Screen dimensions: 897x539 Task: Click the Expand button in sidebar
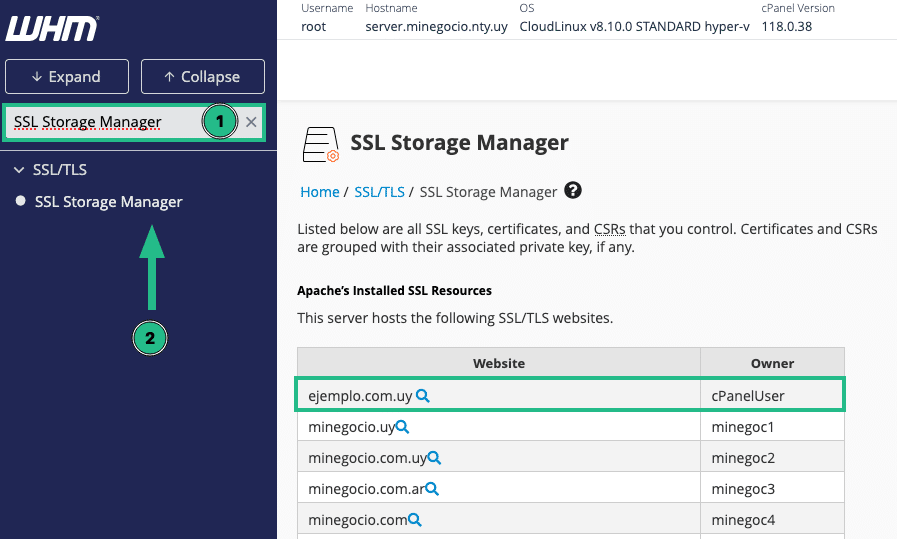click(x=66, y=77)
